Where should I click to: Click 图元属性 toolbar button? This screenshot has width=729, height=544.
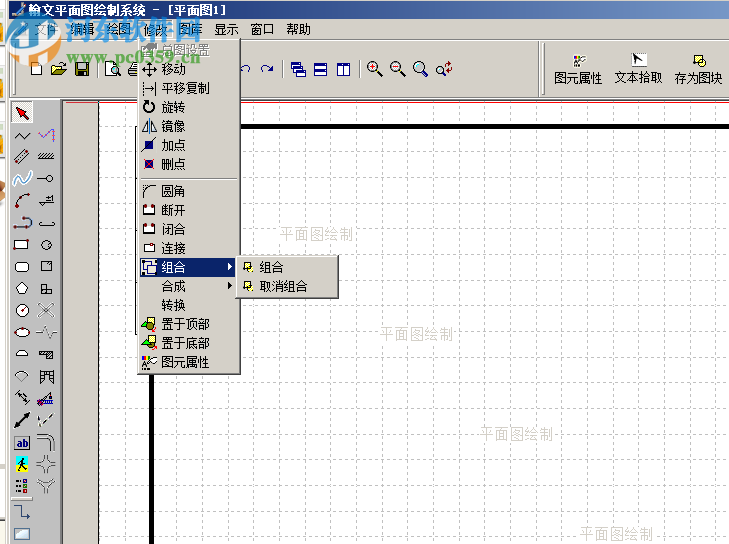(578, 70)
